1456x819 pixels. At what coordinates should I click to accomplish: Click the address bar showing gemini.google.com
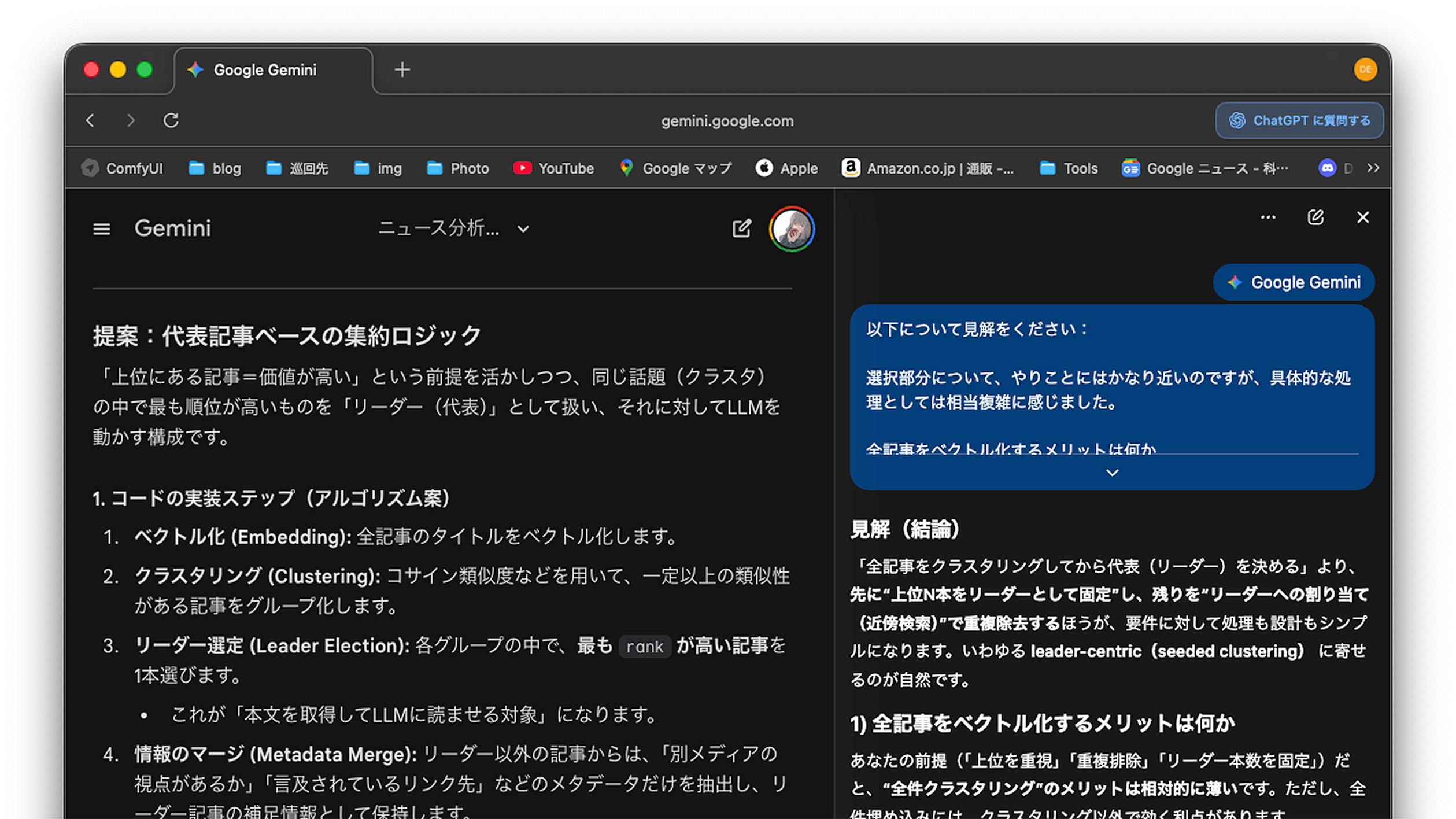tap(728, 120)
